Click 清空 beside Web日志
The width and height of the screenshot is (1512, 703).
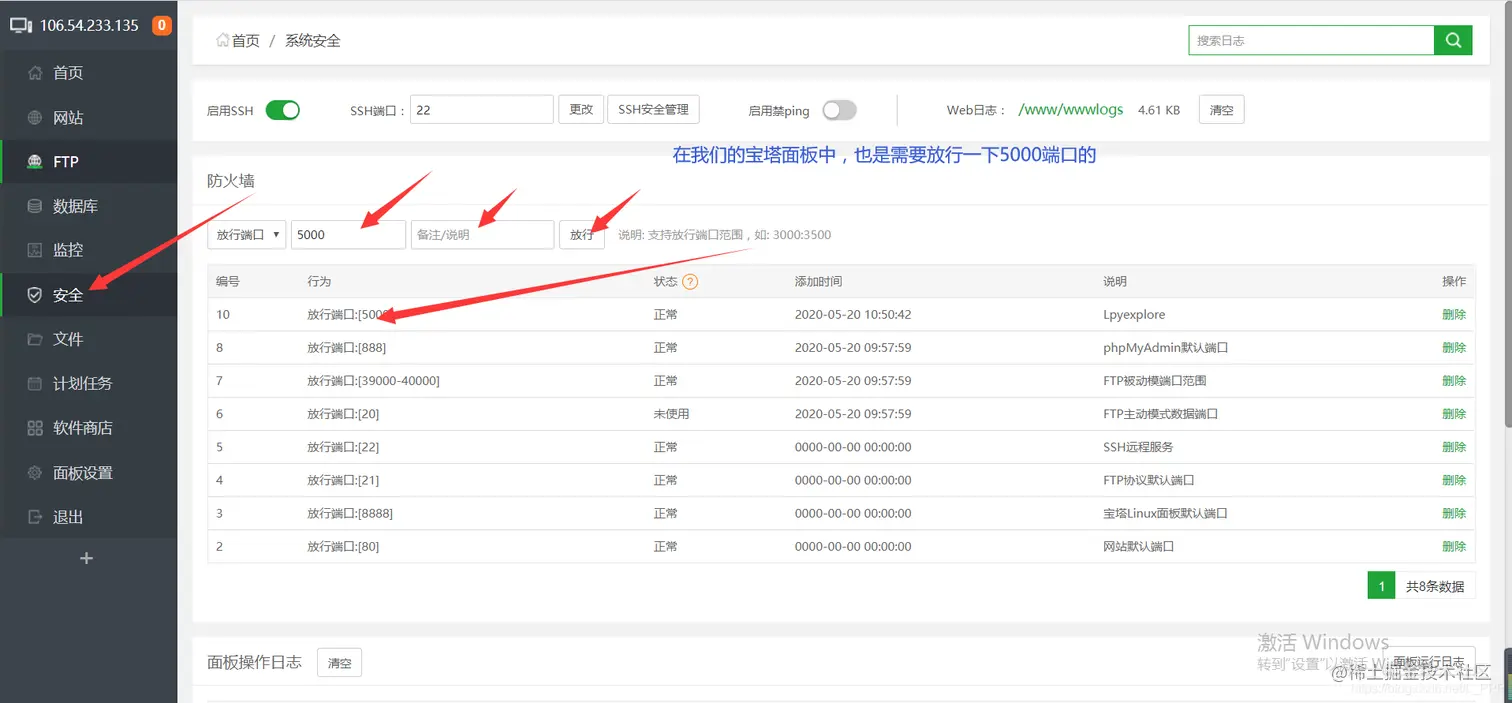click(x=1221, y=110)
